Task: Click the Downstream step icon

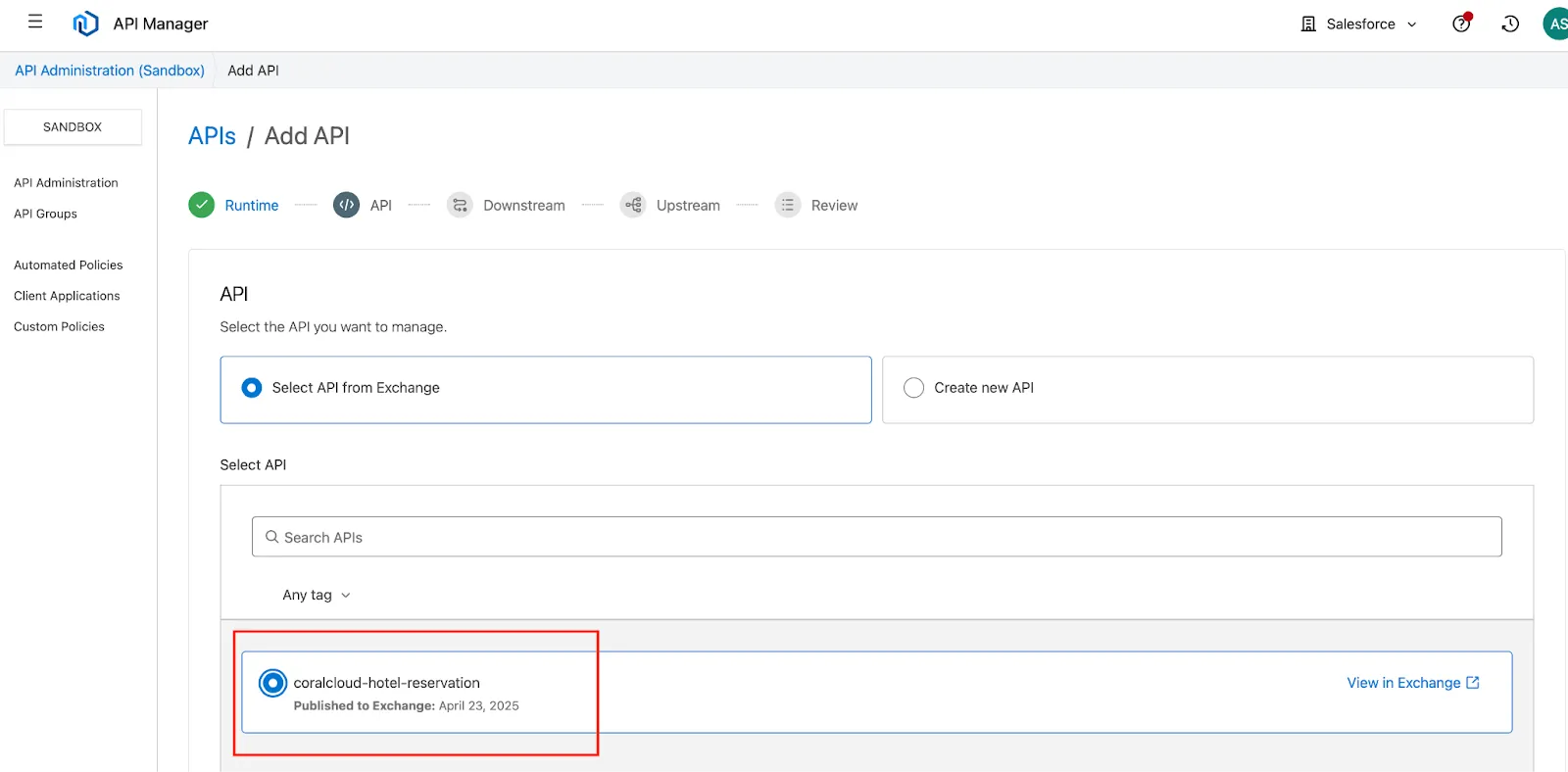Action: pyautogui.click(x=460, y=205)
